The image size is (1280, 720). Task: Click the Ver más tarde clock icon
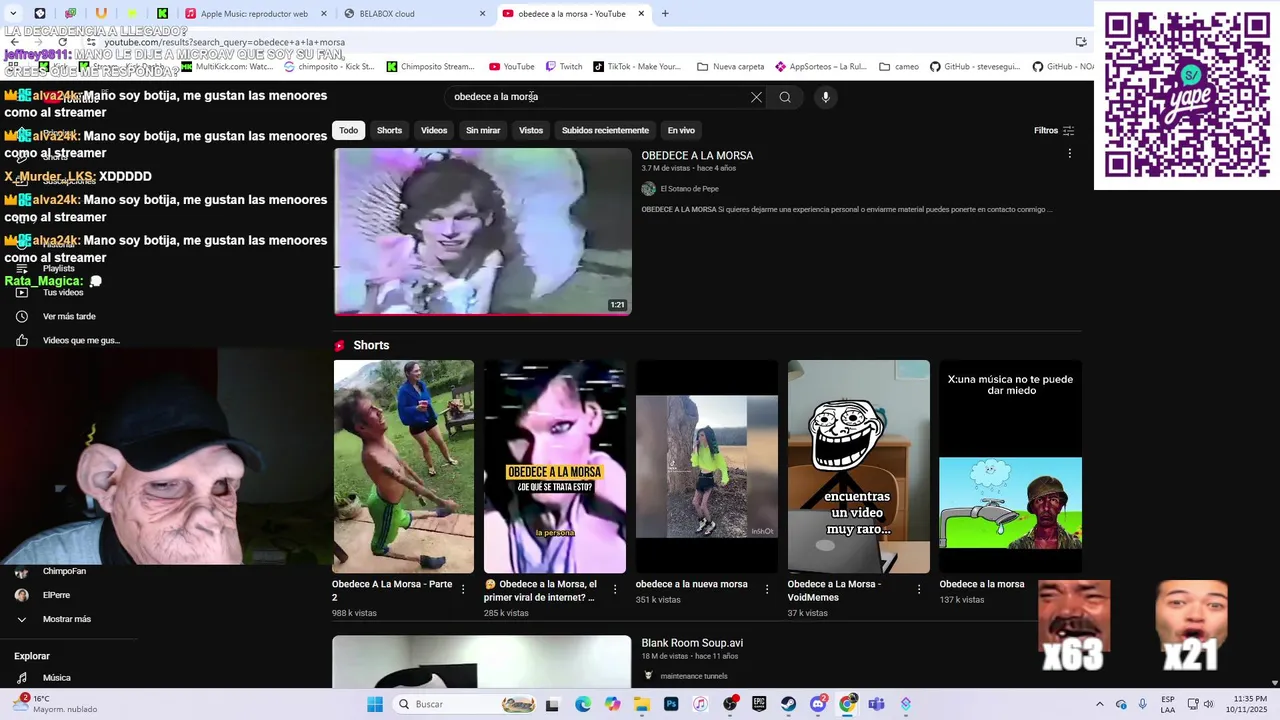click(22, 316)
